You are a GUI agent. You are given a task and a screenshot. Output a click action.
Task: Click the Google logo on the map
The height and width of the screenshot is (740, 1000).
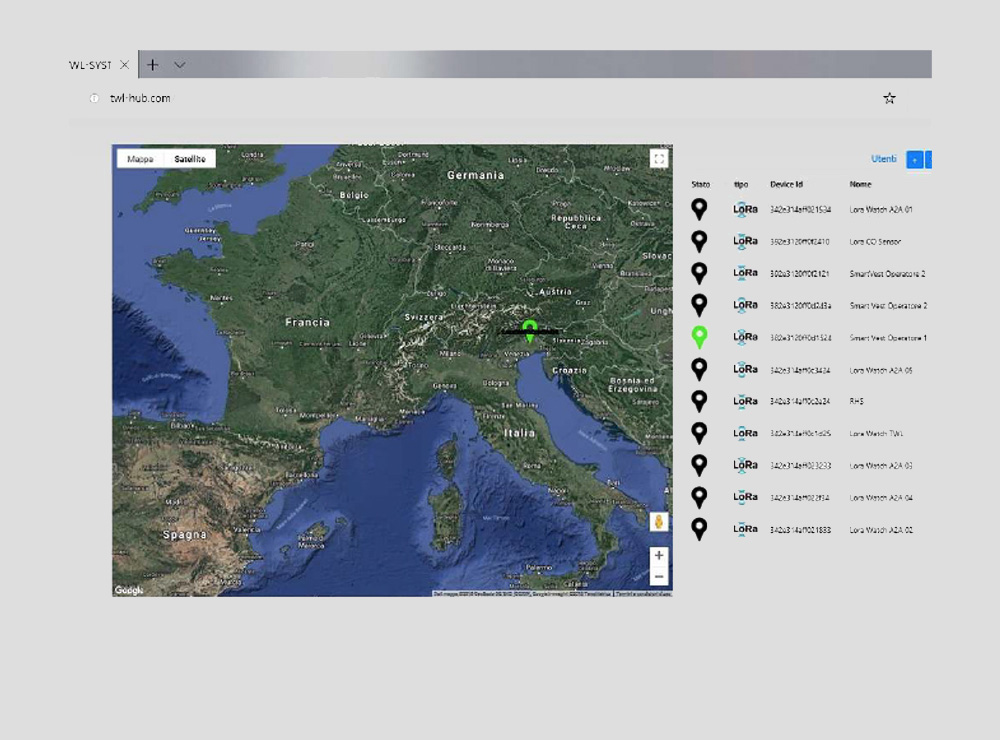pyautogui.click(x=129, y=590)
